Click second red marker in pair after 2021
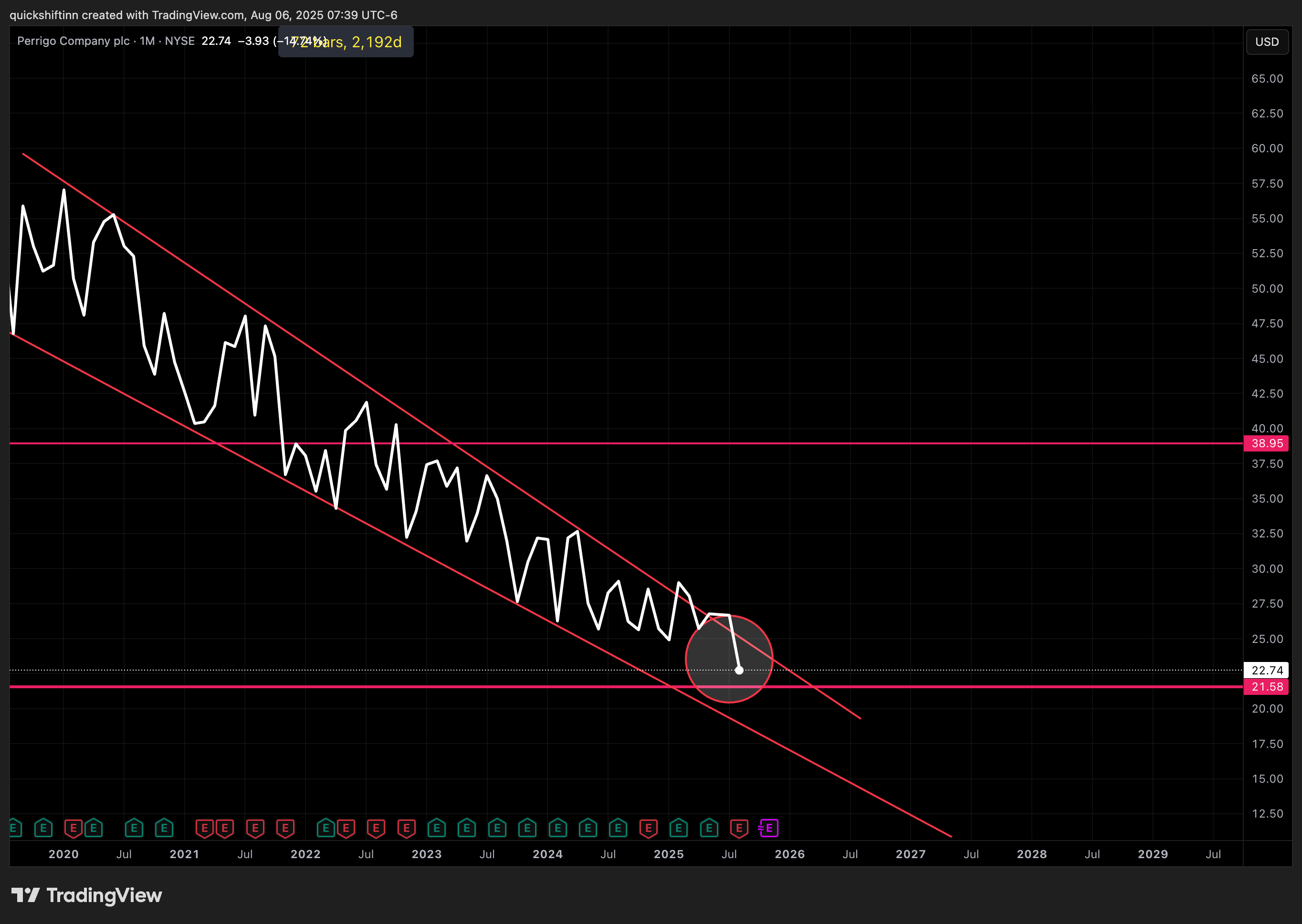Viewport: 1302px width, 924px height. pyautogui.click(x=225, y=828)
